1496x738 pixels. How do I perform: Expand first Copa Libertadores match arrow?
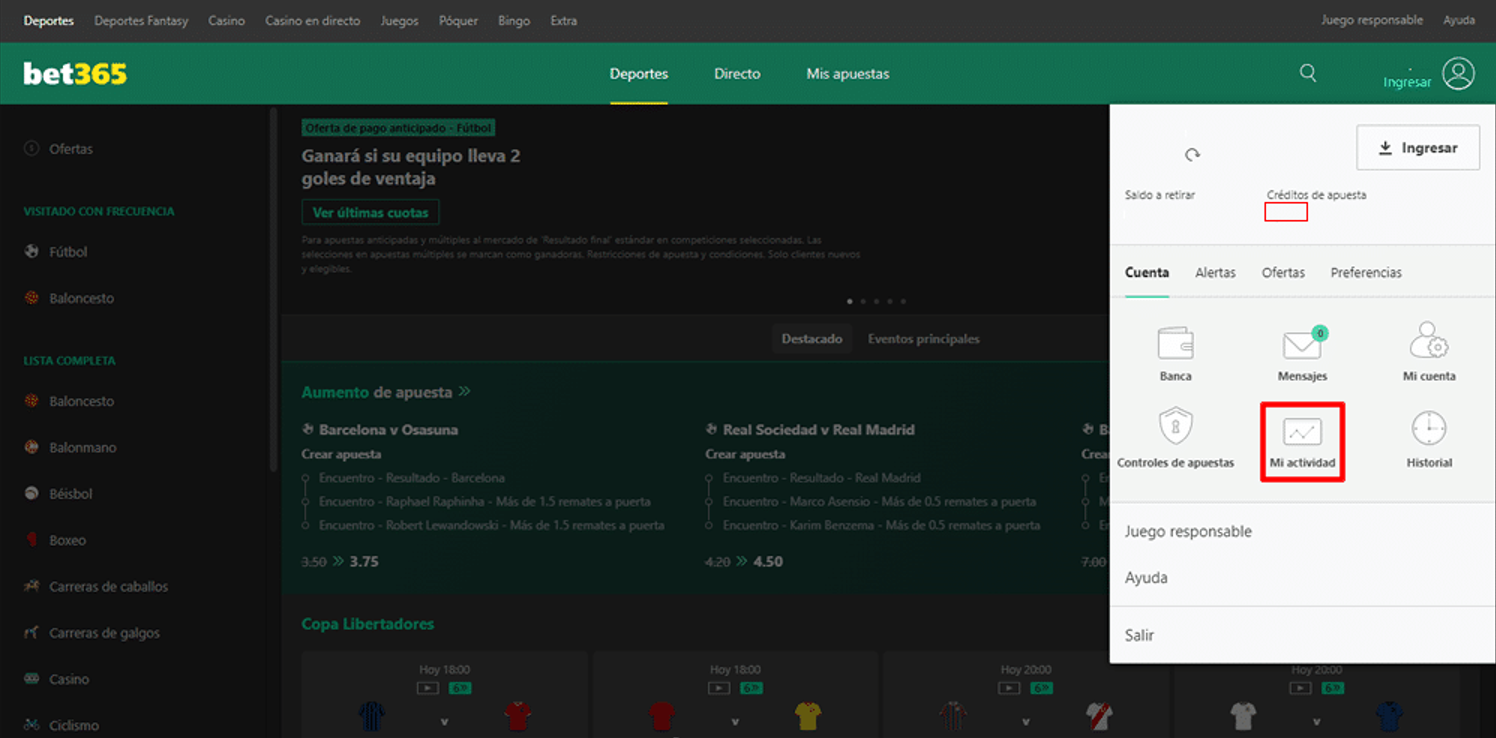point(443,721)
